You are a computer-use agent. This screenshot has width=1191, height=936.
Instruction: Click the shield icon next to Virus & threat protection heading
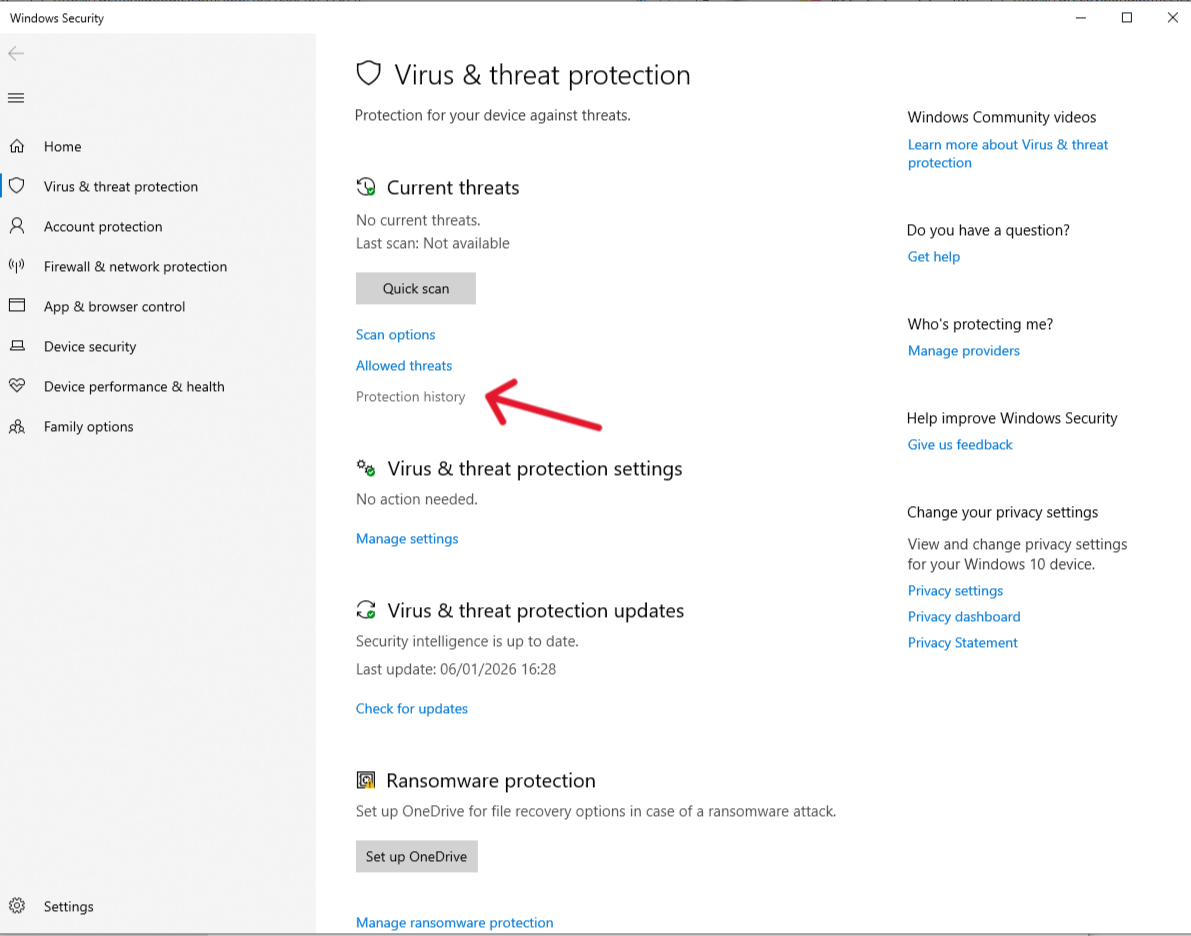[x=369, y=73]
